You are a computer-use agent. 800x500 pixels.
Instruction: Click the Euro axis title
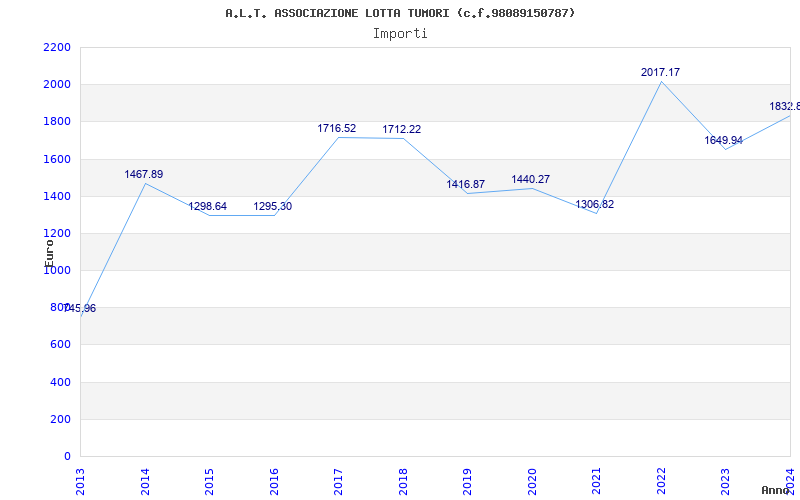click(49, 253)
